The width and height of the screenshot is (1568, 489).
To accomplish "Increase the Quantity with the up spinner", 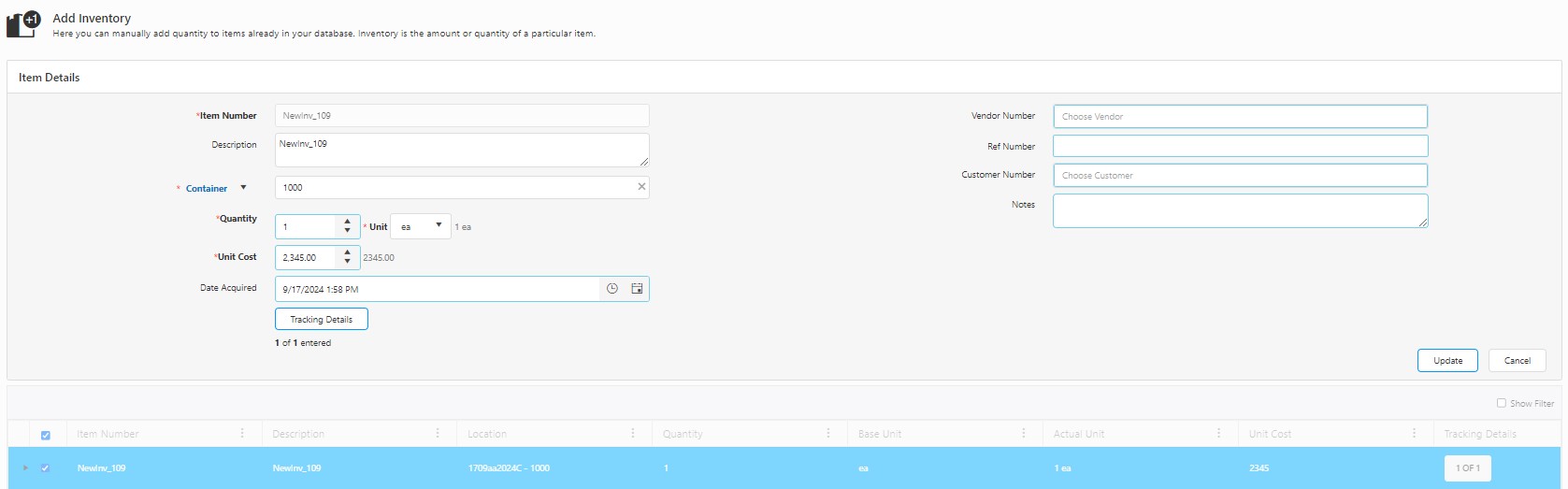I will (x=348, y=222).
